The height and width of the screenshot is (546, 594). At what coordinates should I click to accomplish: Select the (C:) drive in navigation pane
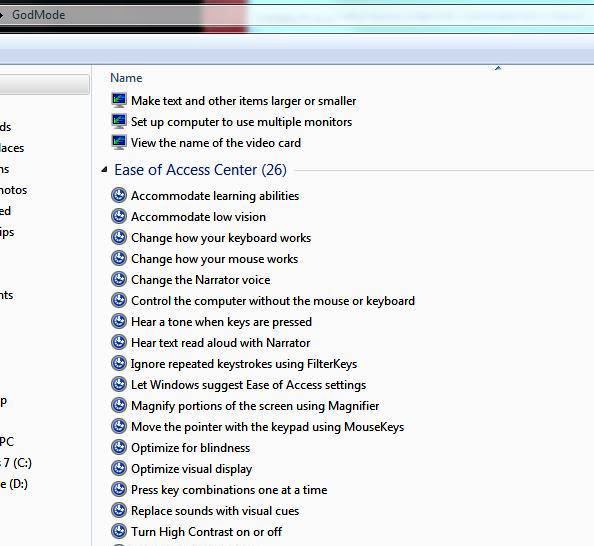pos(16,463)
